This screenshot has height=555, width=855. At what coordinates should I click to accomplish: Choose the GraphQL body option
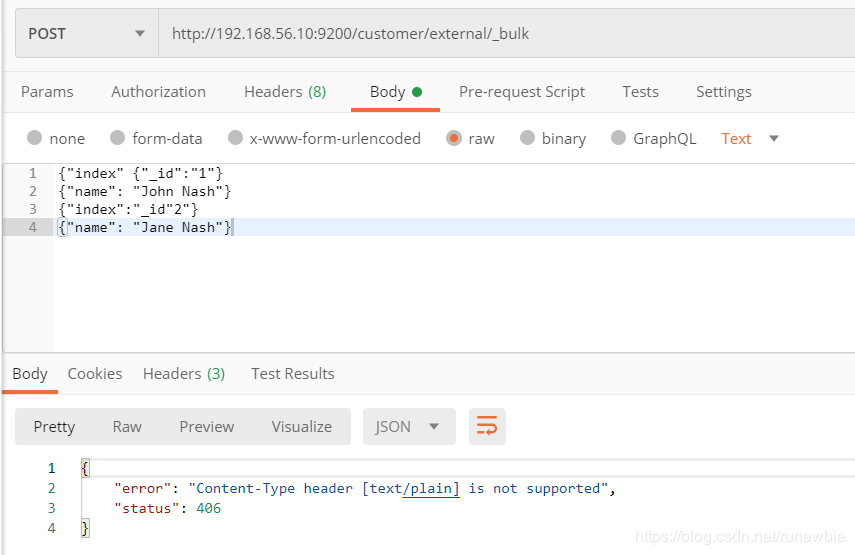click(x=618, y=138)
